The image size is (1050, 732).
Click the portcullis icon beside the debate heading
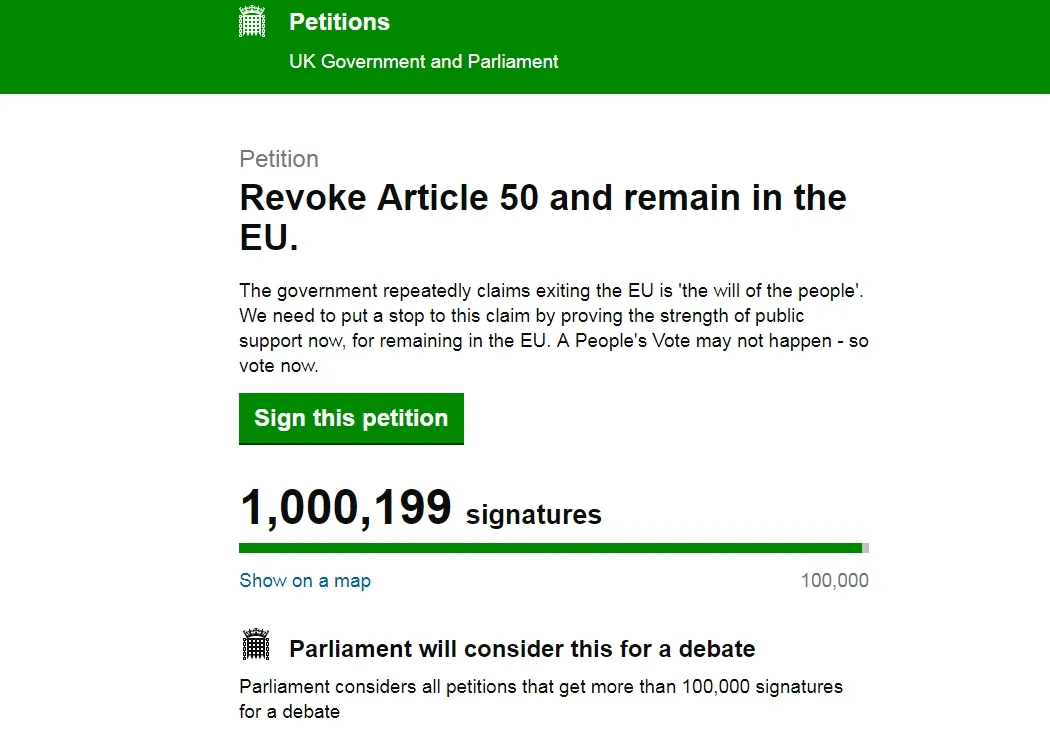(x=256, y=645)
